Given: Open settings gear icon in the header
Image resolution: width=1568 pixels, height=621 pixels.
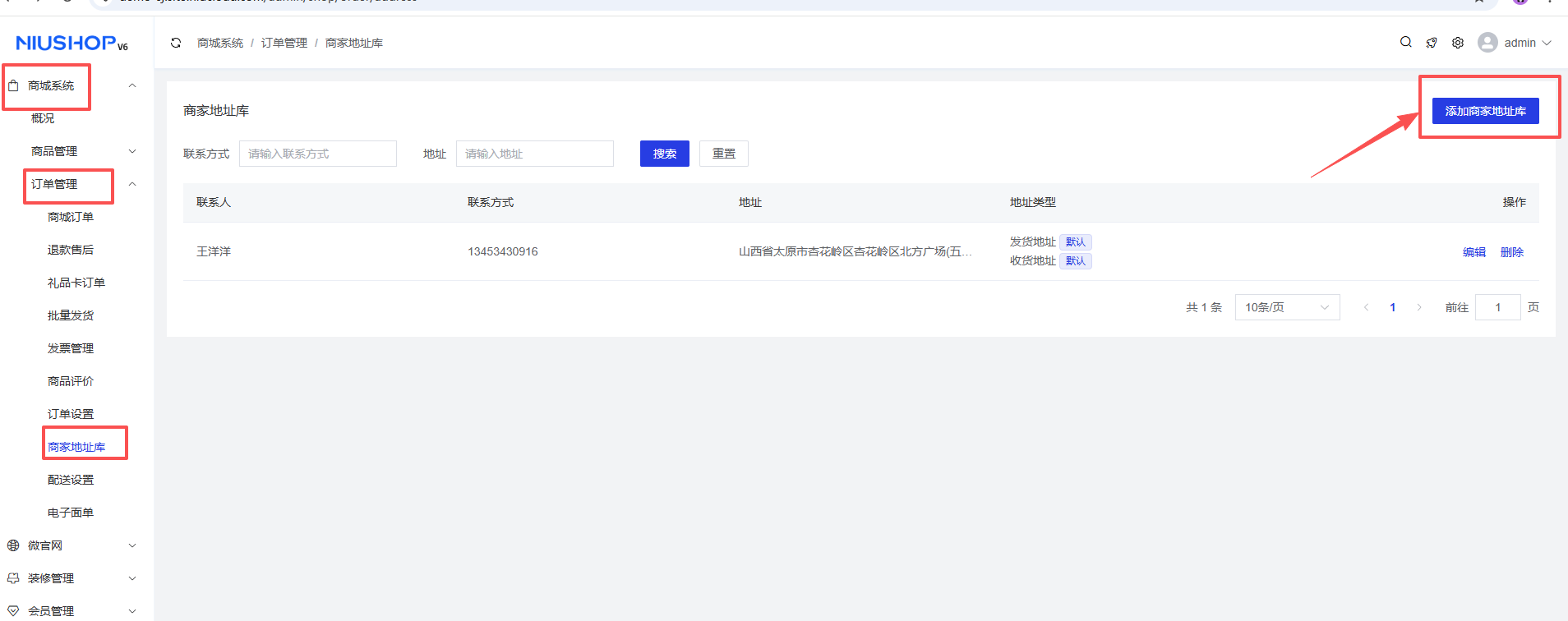Looking at the screenshot, I should (x=1458, y=43).
